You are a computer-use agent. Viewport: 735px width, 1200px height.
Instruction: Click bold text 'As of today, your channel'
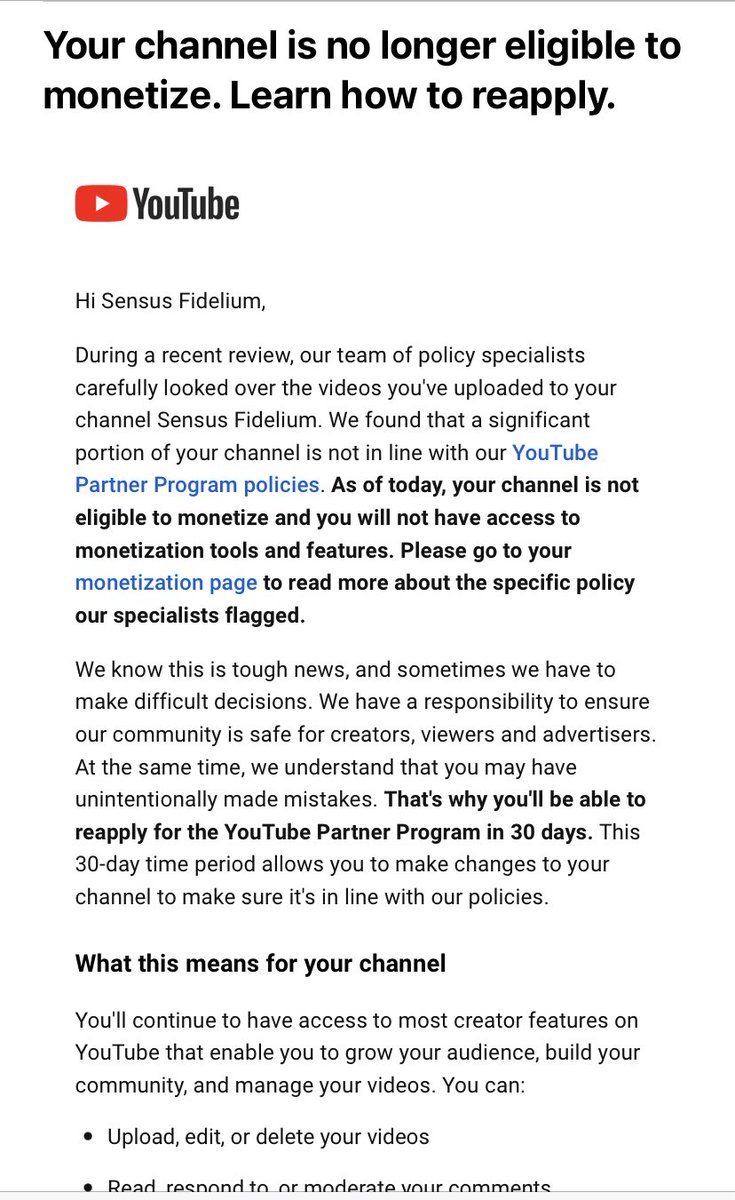click(x=485, y=485)
